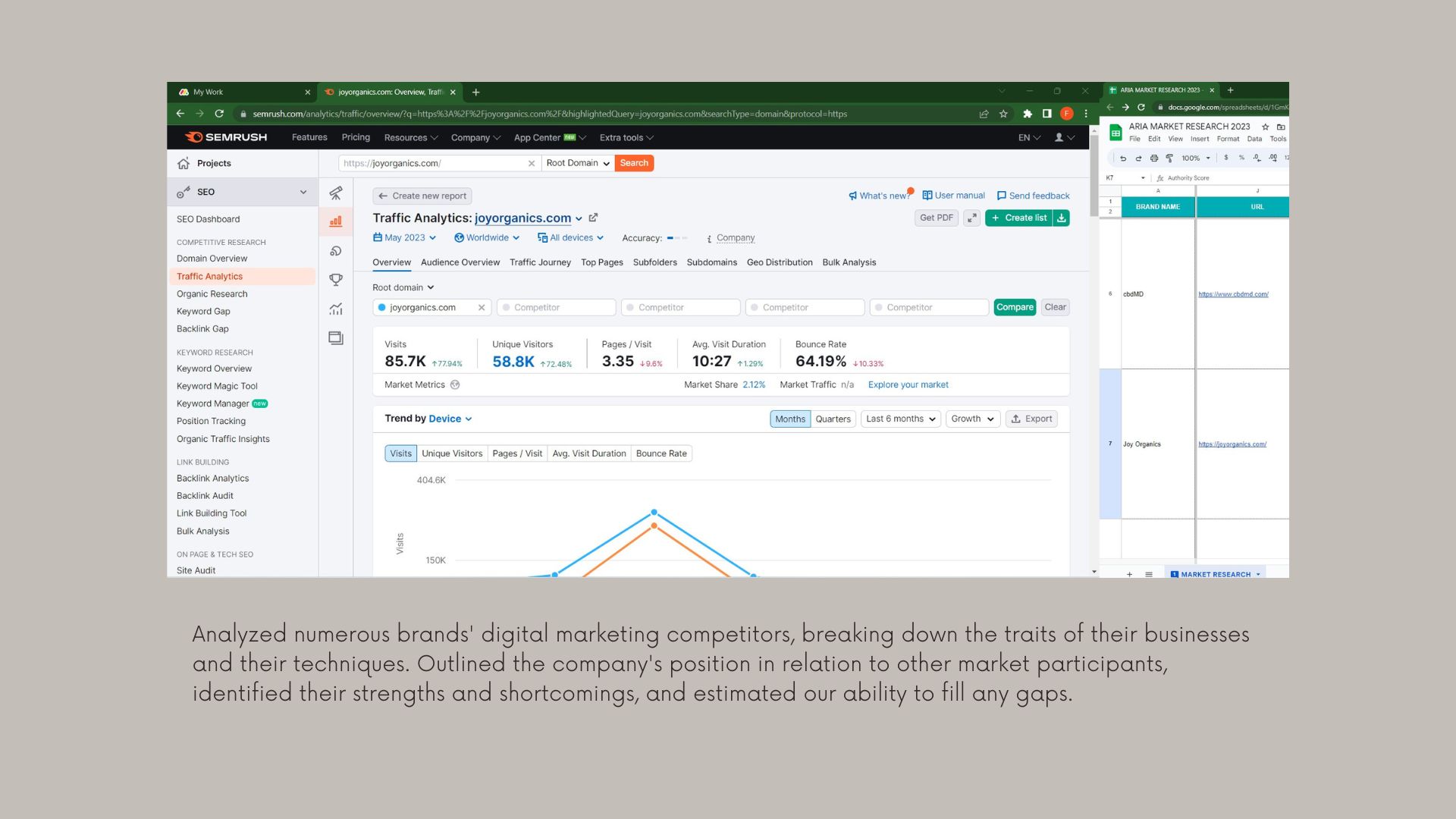Expand the Last 6 months dropdown

901,419
